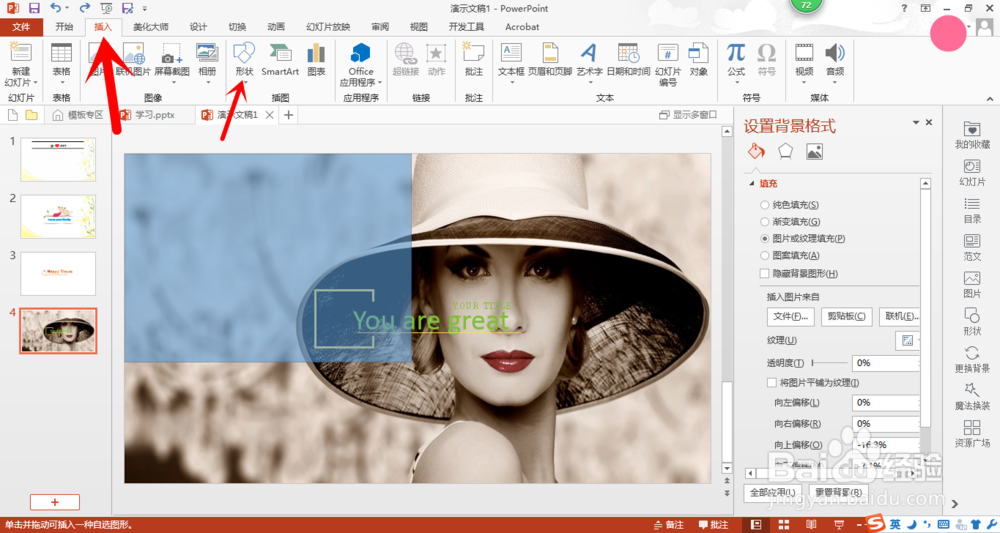1000x533 pixels.
Task: Open My Favorites (我的收藏) sidebar
Action: click(x=972, y=136)
